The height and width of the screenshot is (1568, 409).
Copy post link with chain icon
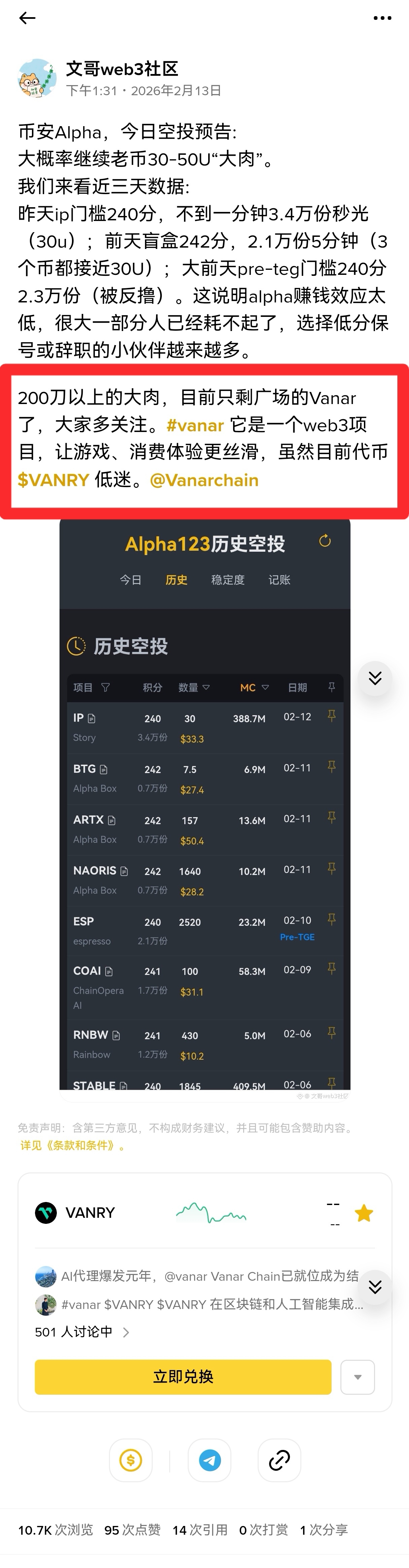280,1460
